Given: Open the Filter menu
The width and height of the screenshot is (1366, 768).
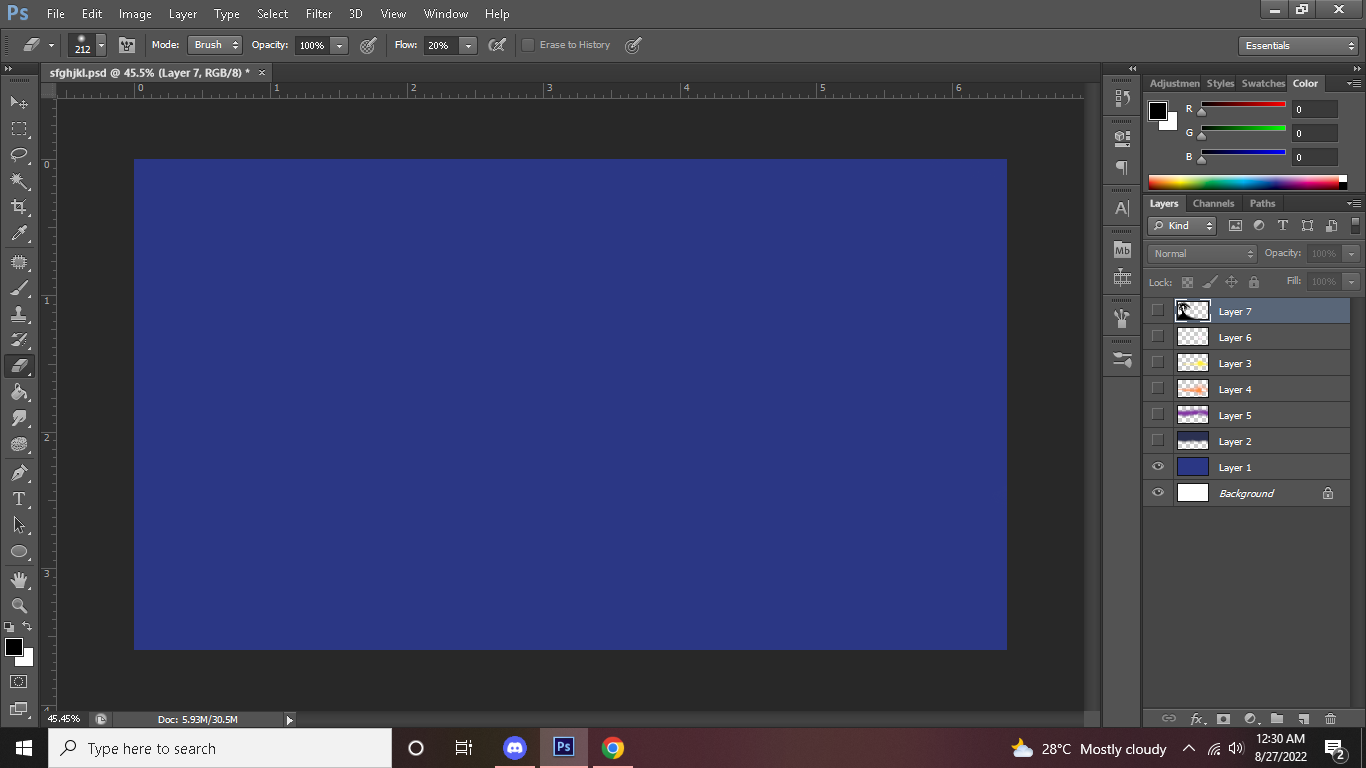Looking at the screenshot, I should (x=319, y=14).
